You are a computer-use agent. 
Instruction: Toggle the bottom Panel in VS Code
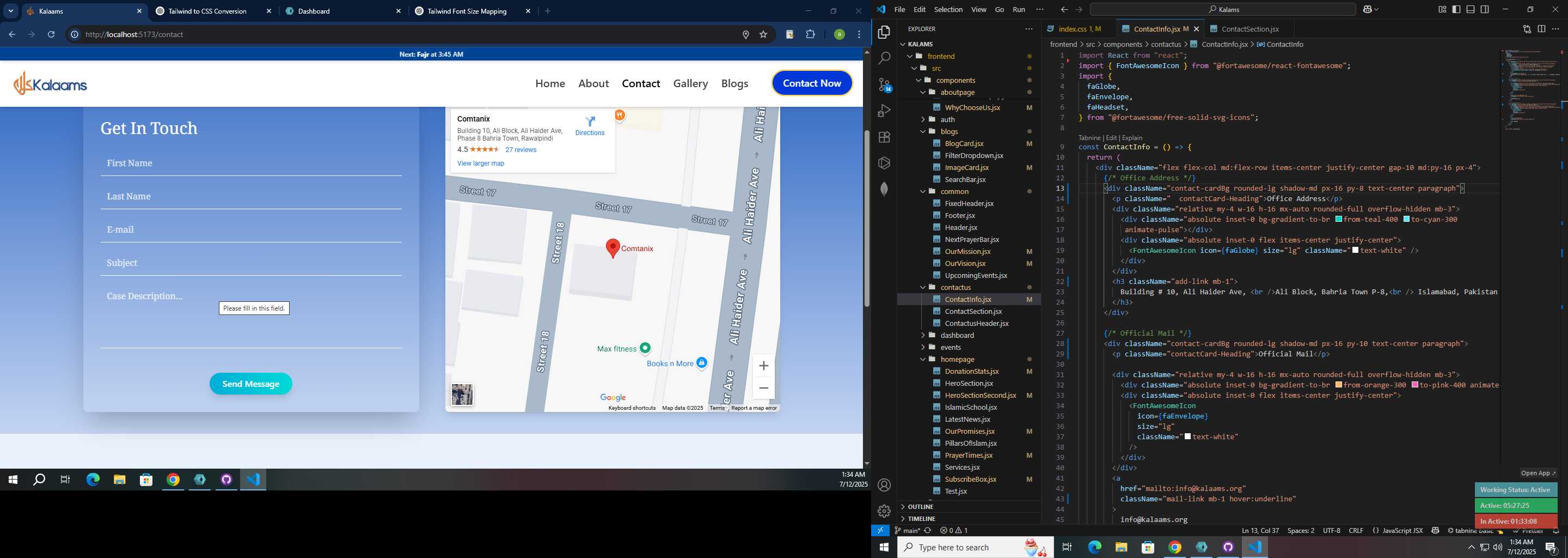point(1470,10)
